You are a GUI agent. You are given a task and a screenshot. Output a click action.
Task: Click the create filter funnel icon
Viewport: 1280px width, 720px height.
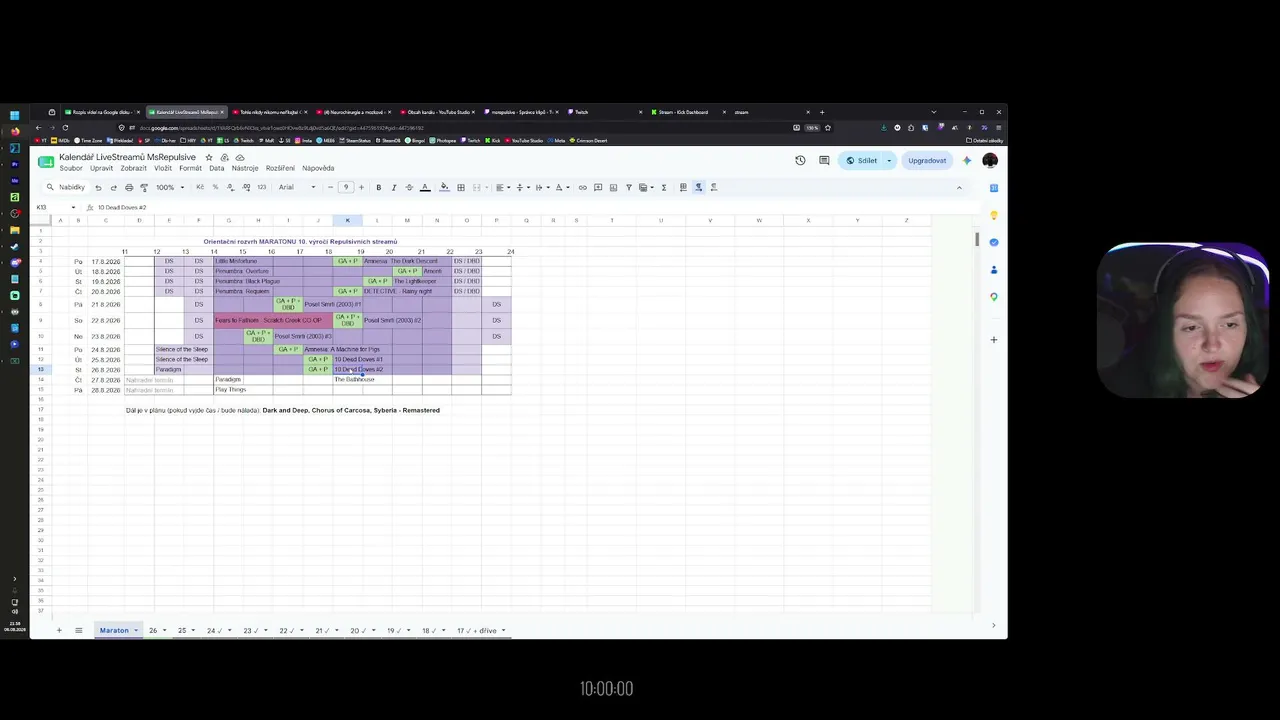(x=629, y=187)
